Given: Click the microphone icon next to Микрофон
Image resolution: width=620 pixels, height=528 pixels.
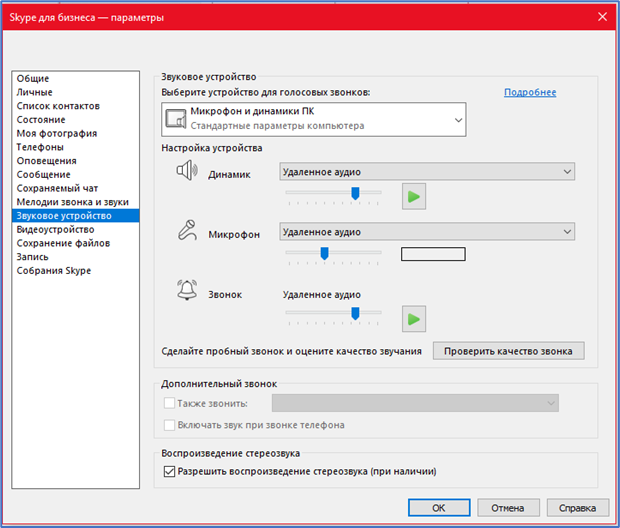Looking at the screenshot, I should point(187,230).
